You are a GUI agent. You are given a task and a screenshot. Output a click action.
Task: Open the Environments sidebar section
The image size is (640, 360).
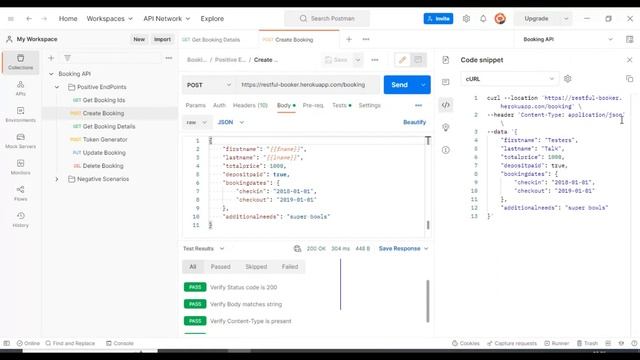20,115
